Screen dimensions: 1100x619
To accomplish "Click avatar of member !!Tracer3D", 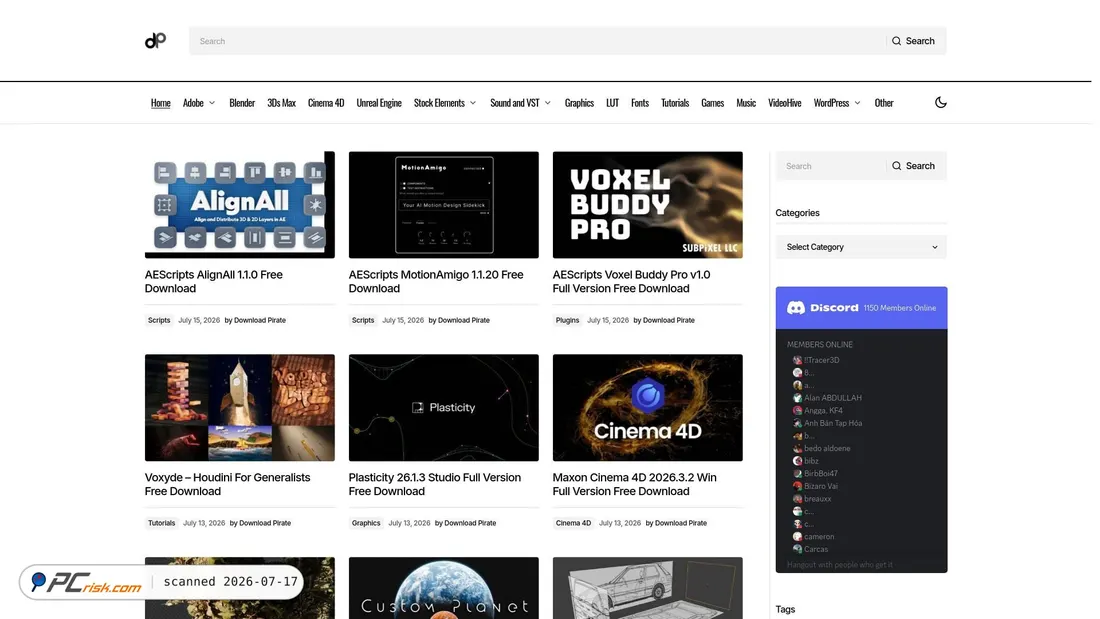I will (797, 360).
